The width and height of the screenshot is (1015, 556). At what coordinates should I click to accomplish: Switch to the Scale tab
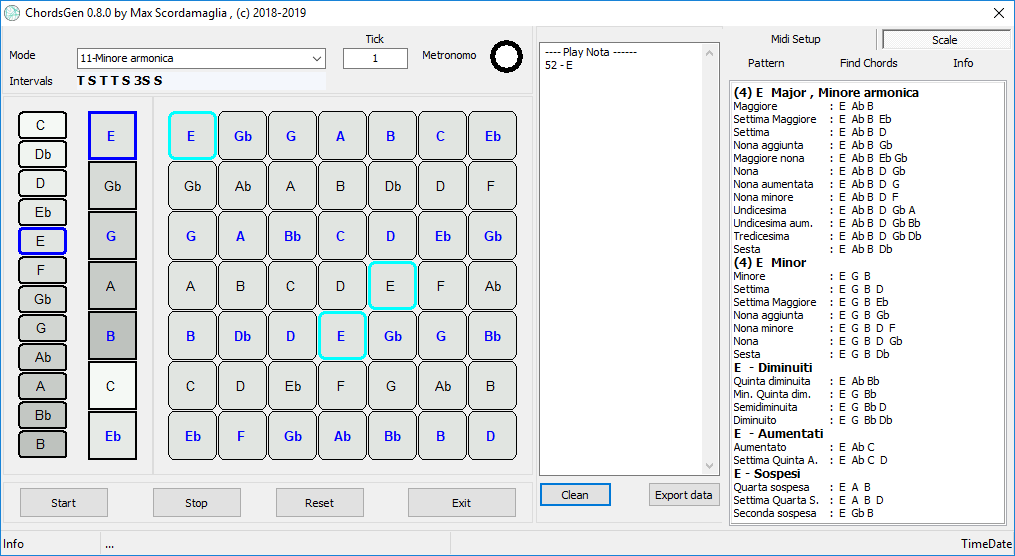coord(944,40)
